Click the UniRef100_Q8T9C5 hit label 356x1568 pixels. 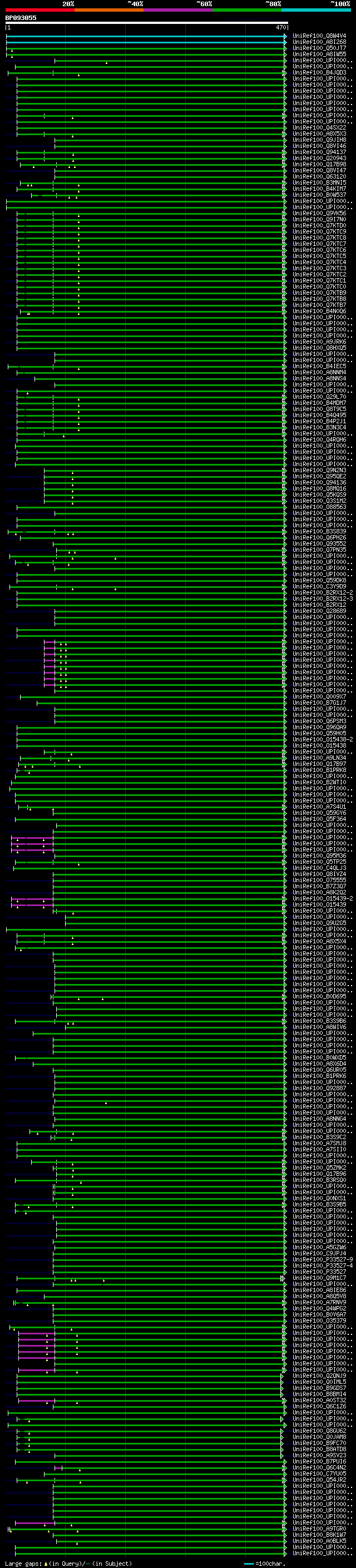click(x=319, y=409)
